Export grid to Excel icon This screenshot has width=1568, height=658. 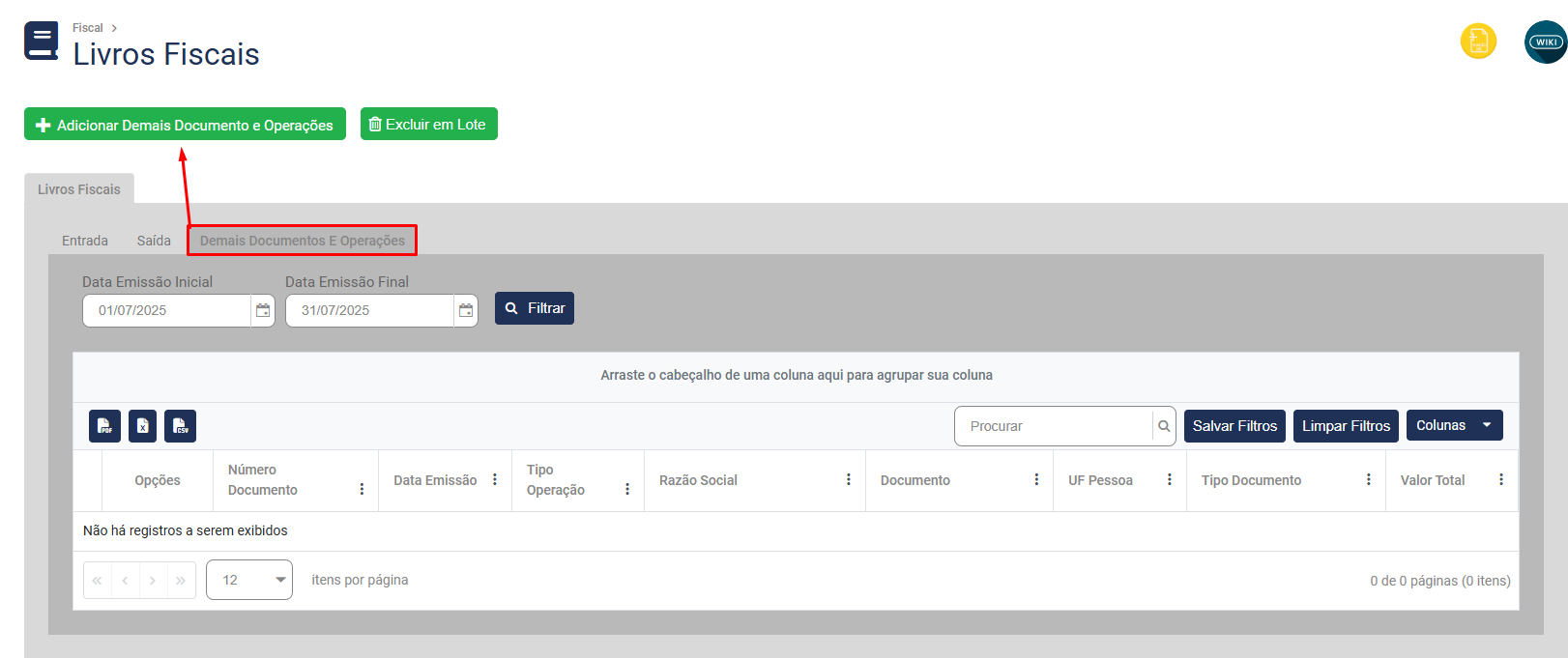point(142,426)
